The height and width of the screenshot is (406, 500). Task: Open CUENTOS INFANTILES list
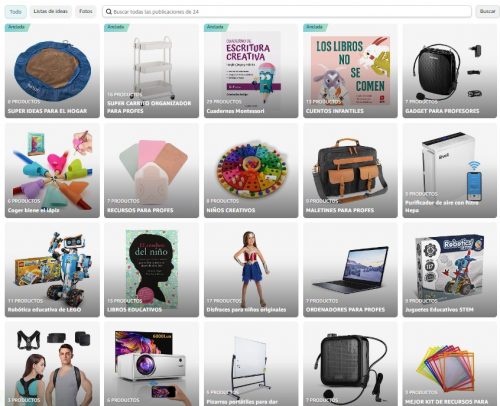coord(350,71)
